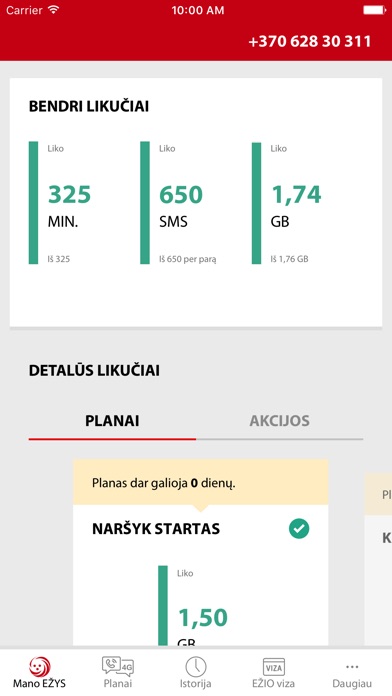Open the Planai phone and 4G icon
The width and height of the screenshot is (392, 696).
pos(118,666)
